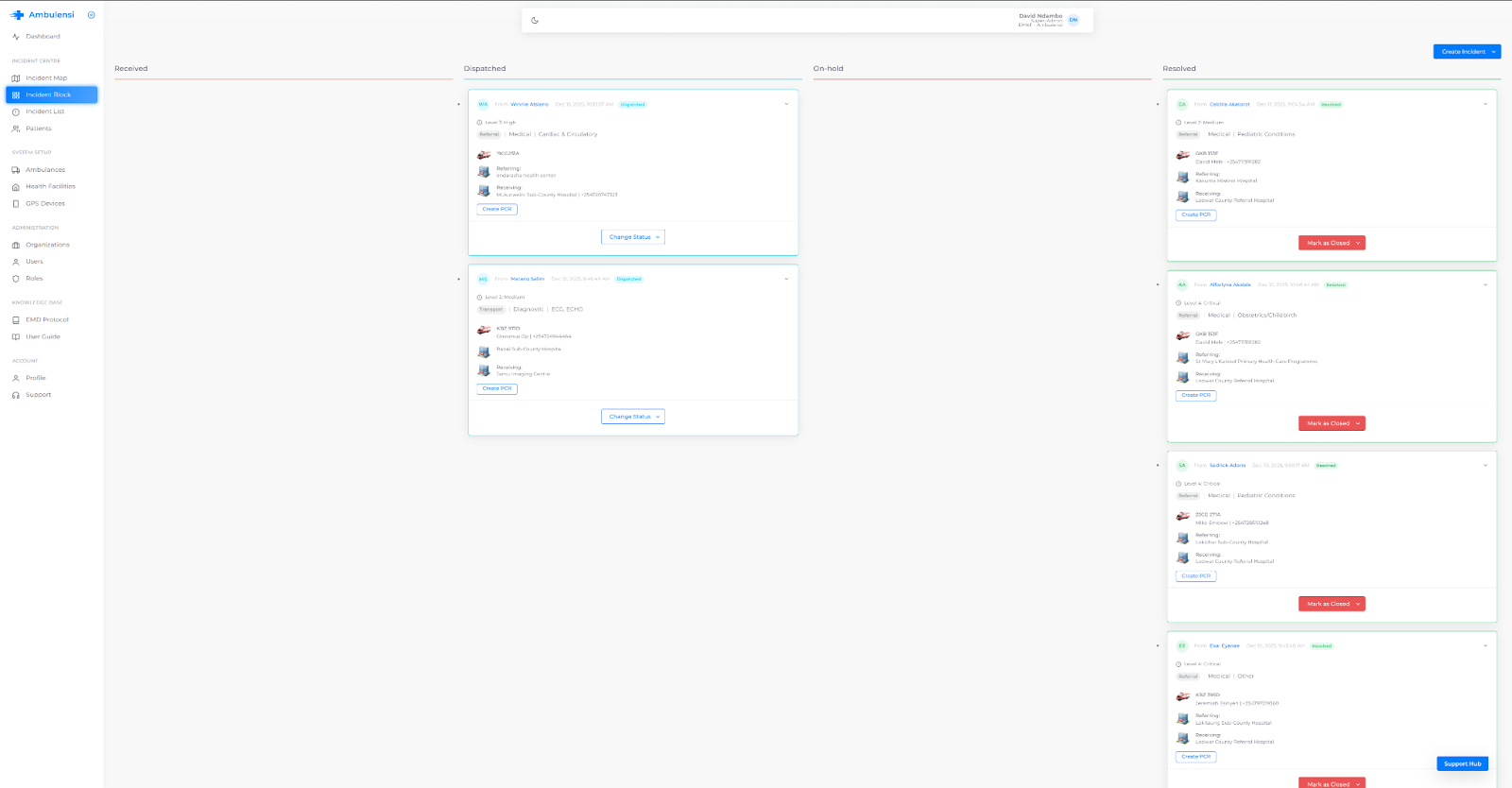1512x788 pixels.
Task: Click the Dashboard pulse icon in sidebar
Action: coord(16,37)
